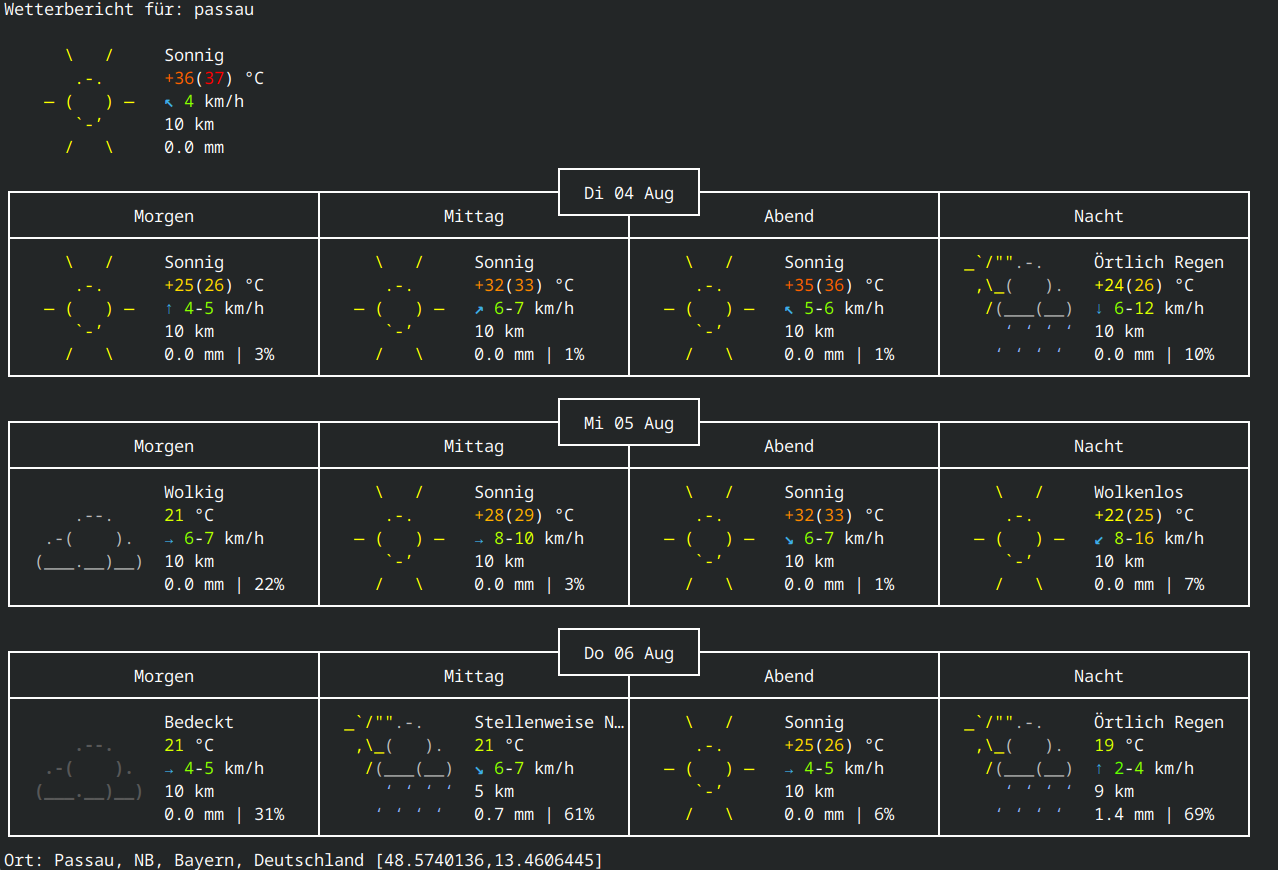
Task: Click the wind arrow beside Di Nacht 6-12 km/h
Action: point(1099,309)
